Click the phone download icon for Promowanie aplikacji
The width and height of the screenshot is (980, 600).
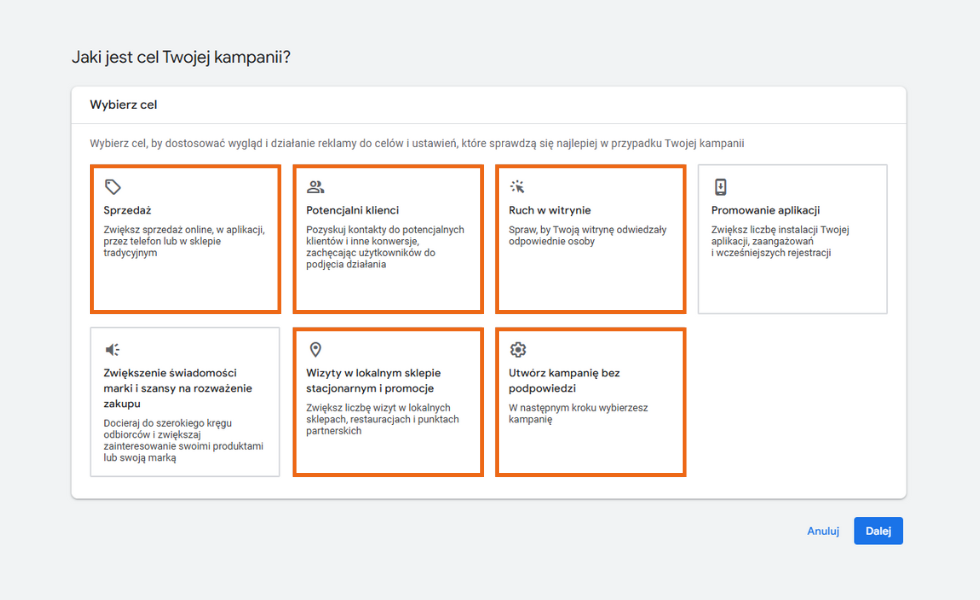tap(720, 187)
